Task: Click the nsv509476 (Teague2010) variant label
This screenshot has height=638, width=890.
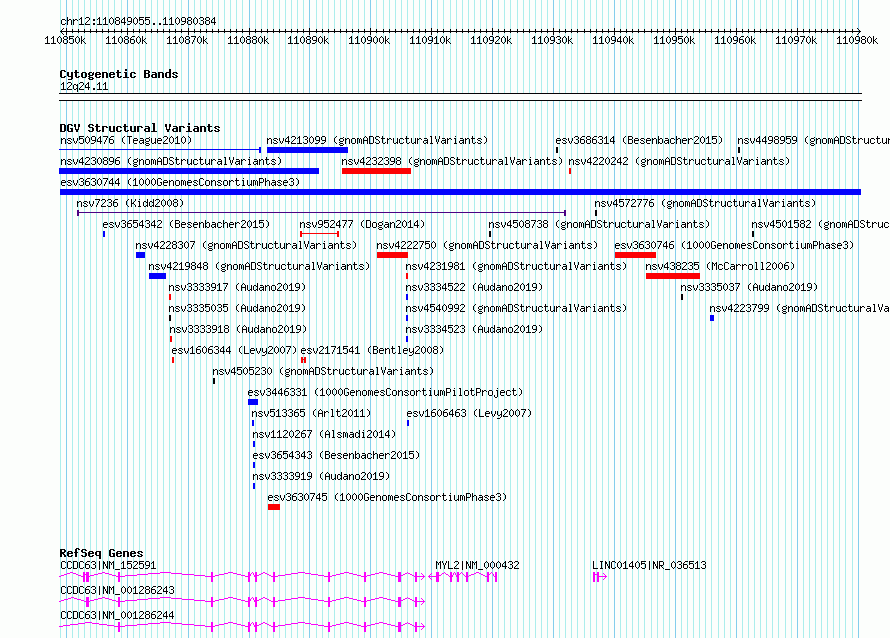Action: [x=126, y=140]
